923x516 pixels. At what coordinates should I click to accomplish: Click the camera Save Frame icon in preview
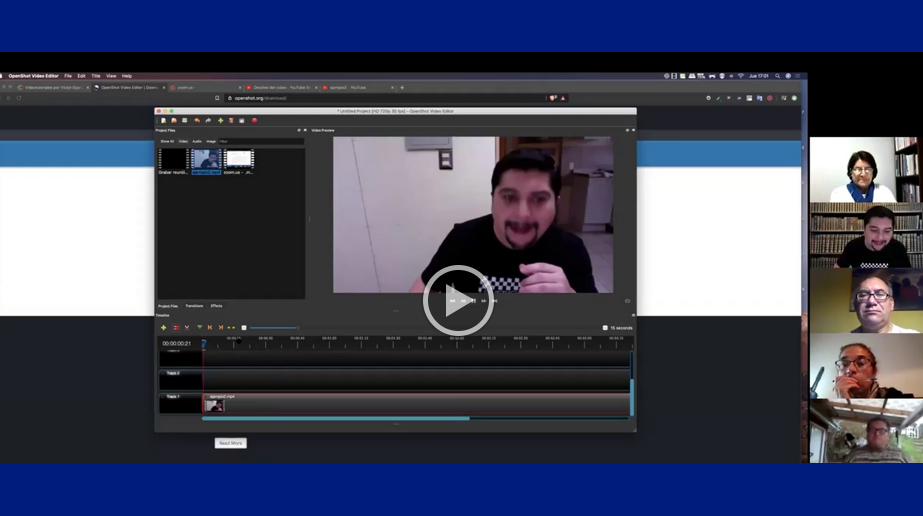click(x=627, y=301)
